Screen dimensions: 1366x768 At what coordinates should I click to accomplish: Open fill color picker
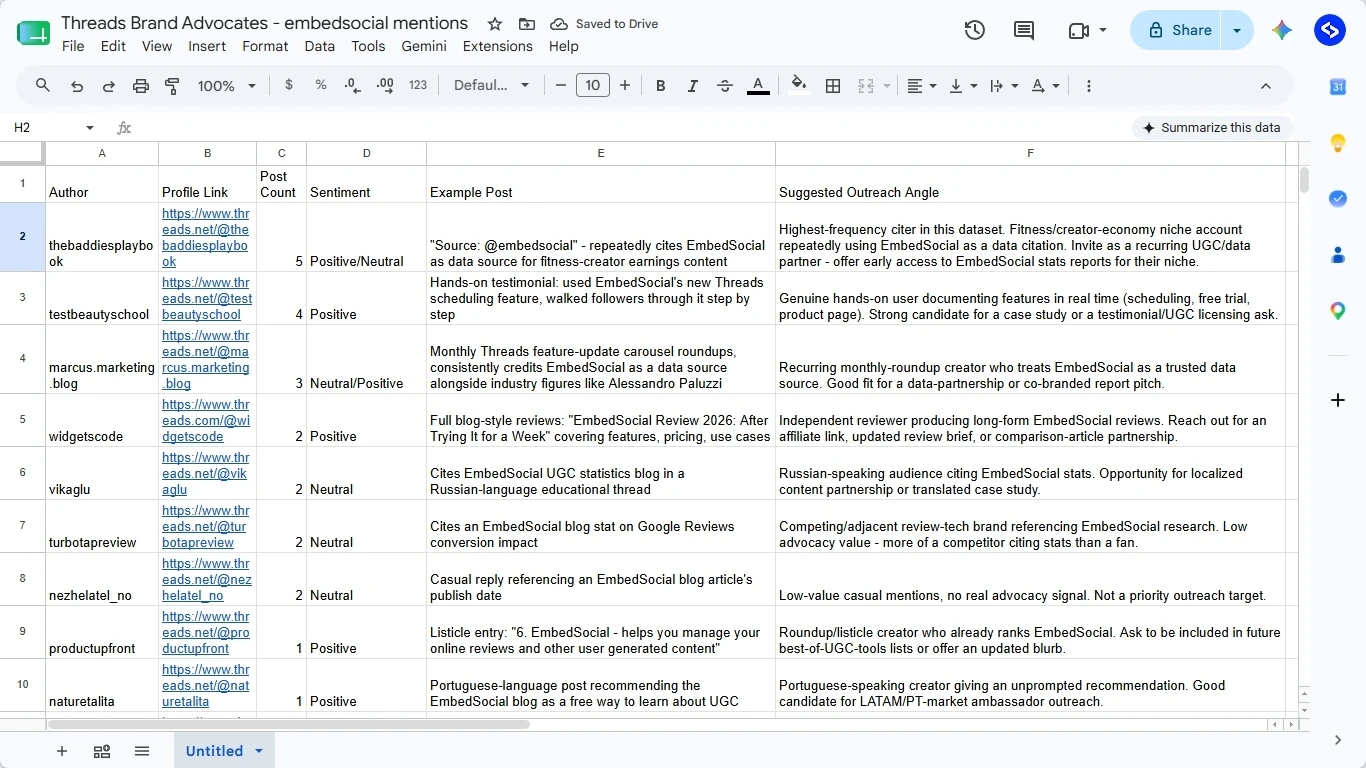[798, 86]
